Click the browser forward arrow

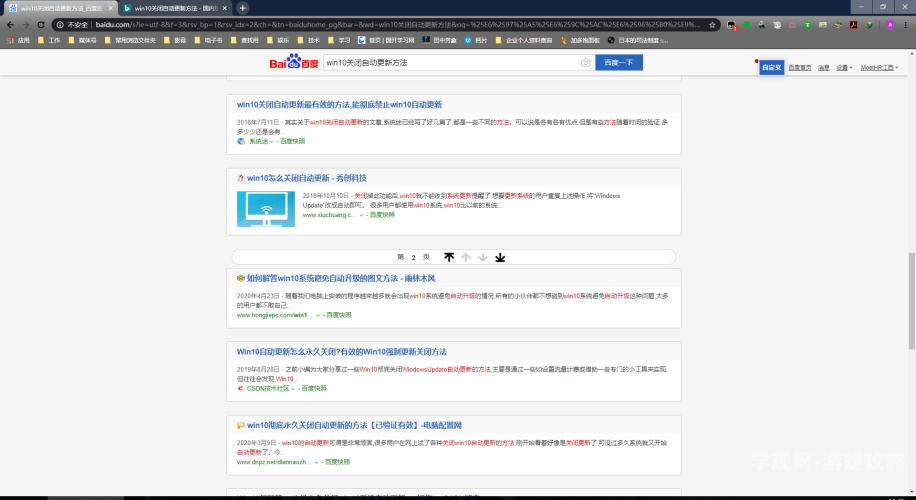pos(25,25)
